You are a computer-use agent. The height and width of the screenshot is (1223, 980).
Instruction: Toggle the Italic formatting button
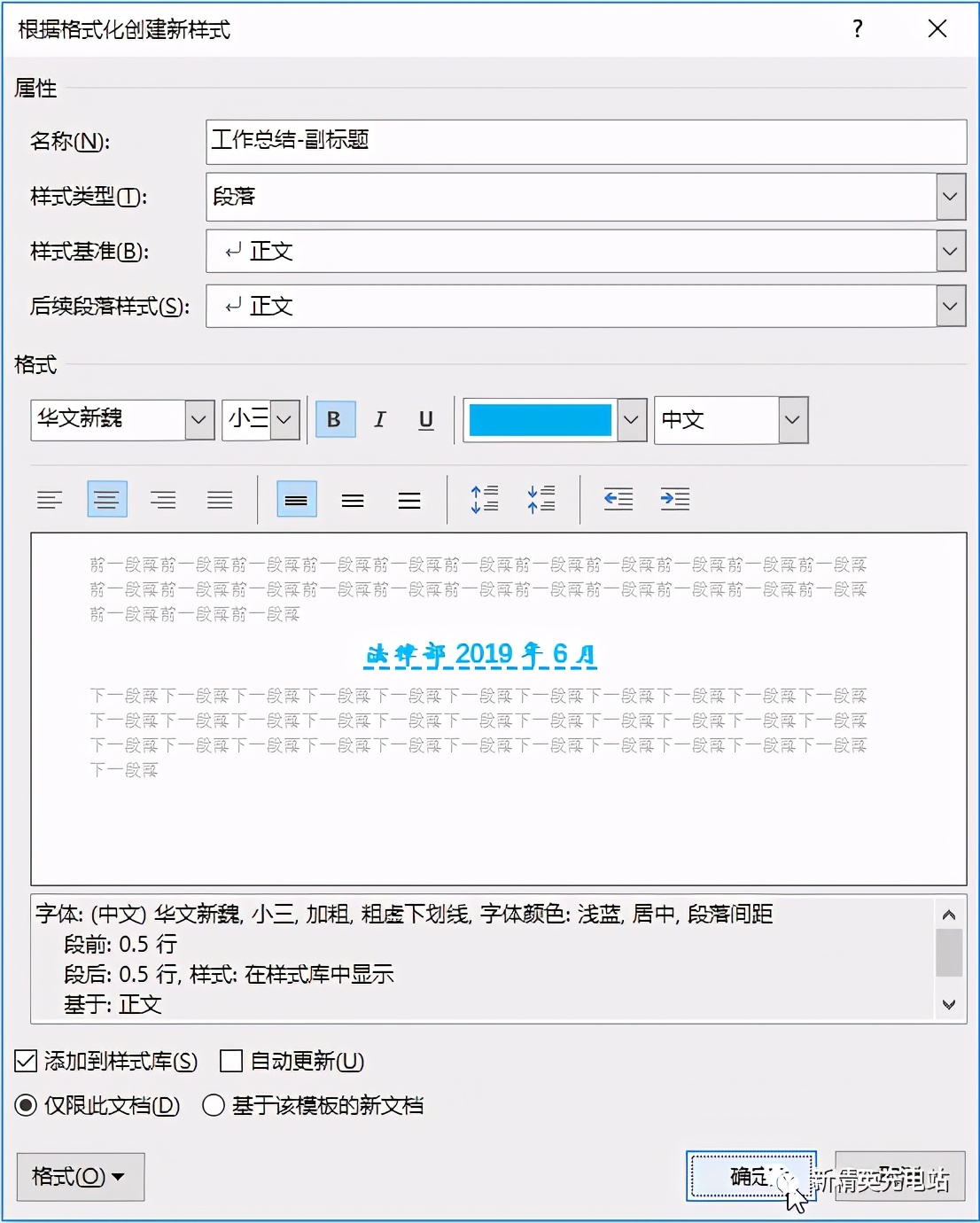[x=380, y=419]
